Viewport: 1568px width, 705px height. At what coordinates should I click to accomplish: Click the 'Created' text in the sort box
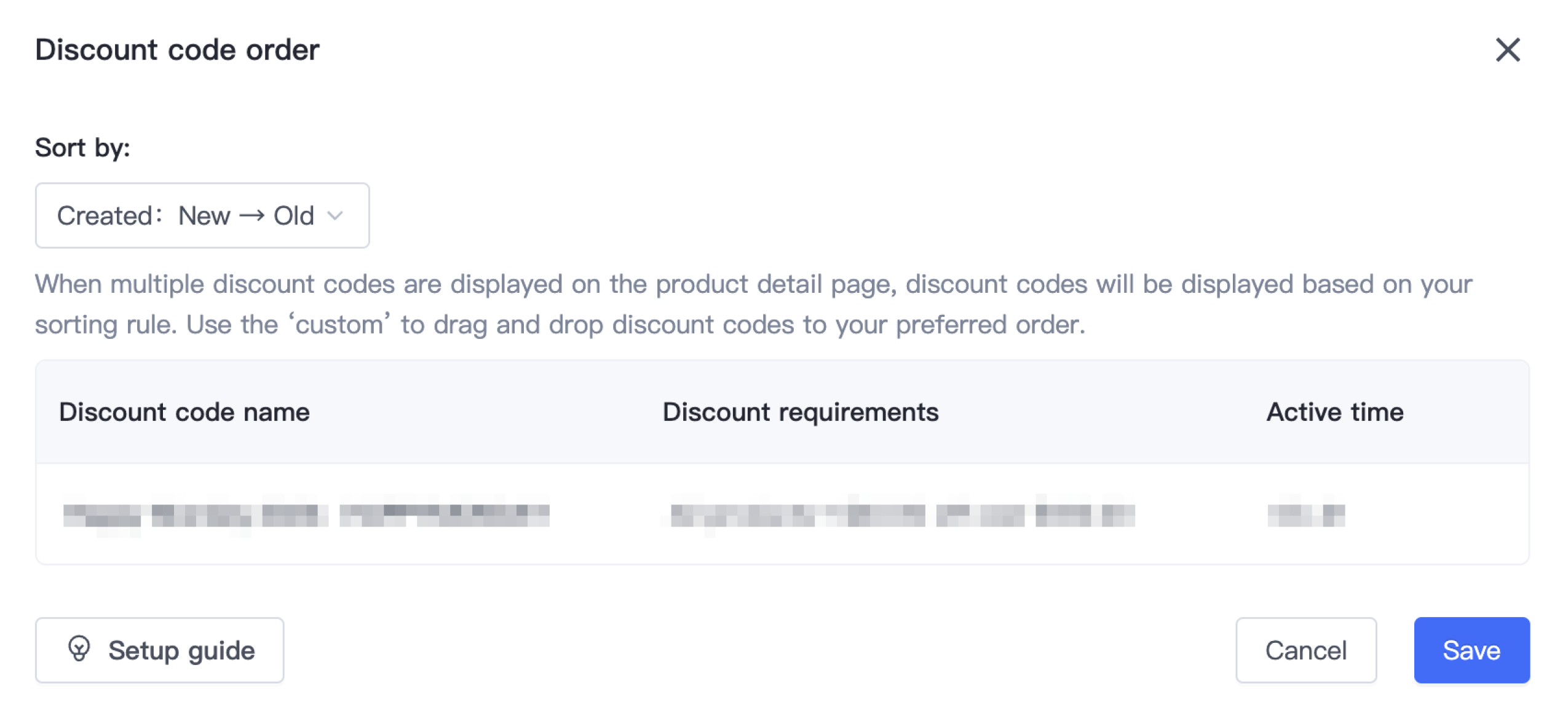(x=105, y=215)
